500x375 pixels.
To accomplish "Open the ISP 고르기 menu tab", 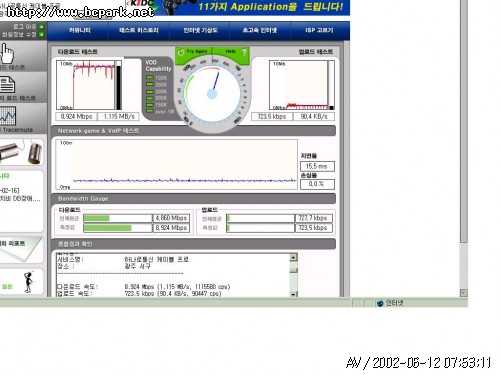I will point(319,30).
